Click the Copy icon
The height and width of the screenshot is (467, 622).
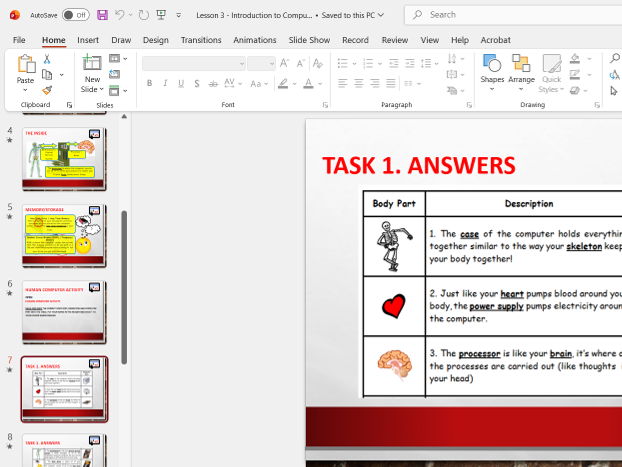(47, 74)
